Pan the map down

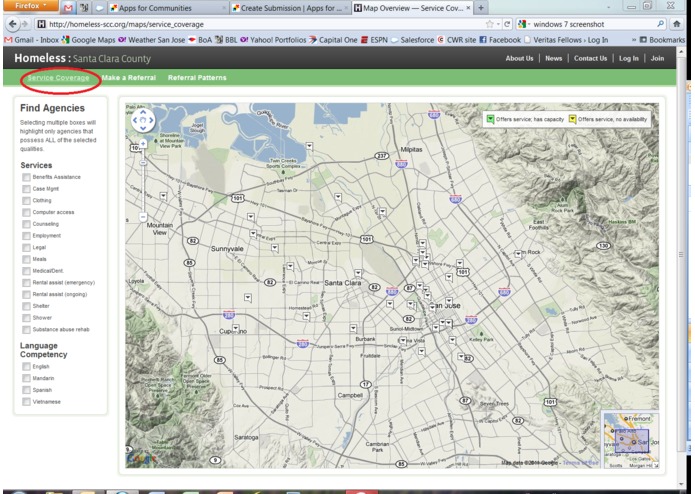143,128
